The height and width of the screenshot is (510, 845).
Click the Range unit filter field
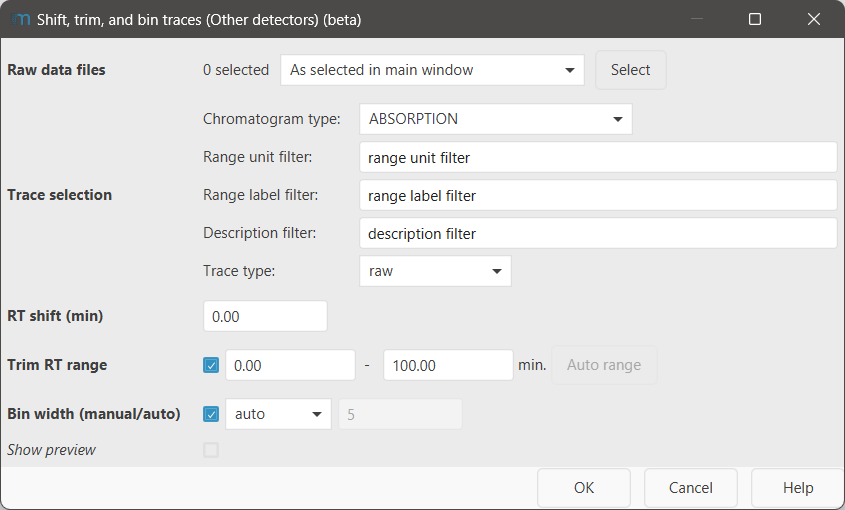[x=597, y=158]
